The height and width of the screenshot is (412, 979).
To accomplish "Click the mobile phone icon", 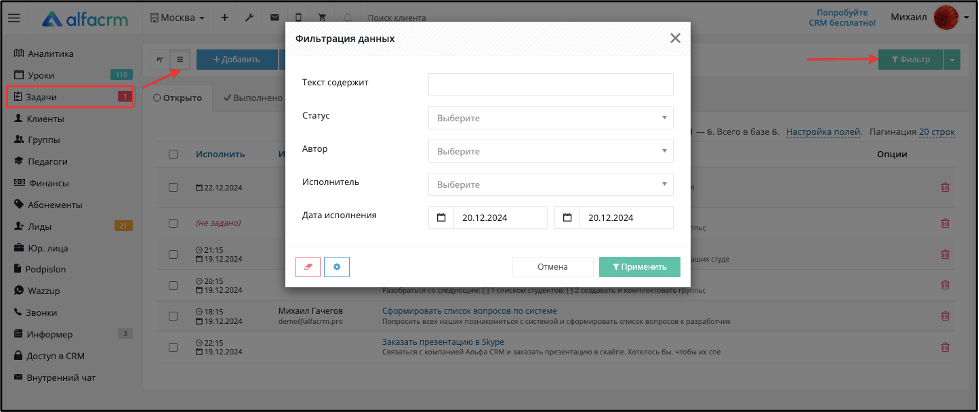I will (298, 18).
